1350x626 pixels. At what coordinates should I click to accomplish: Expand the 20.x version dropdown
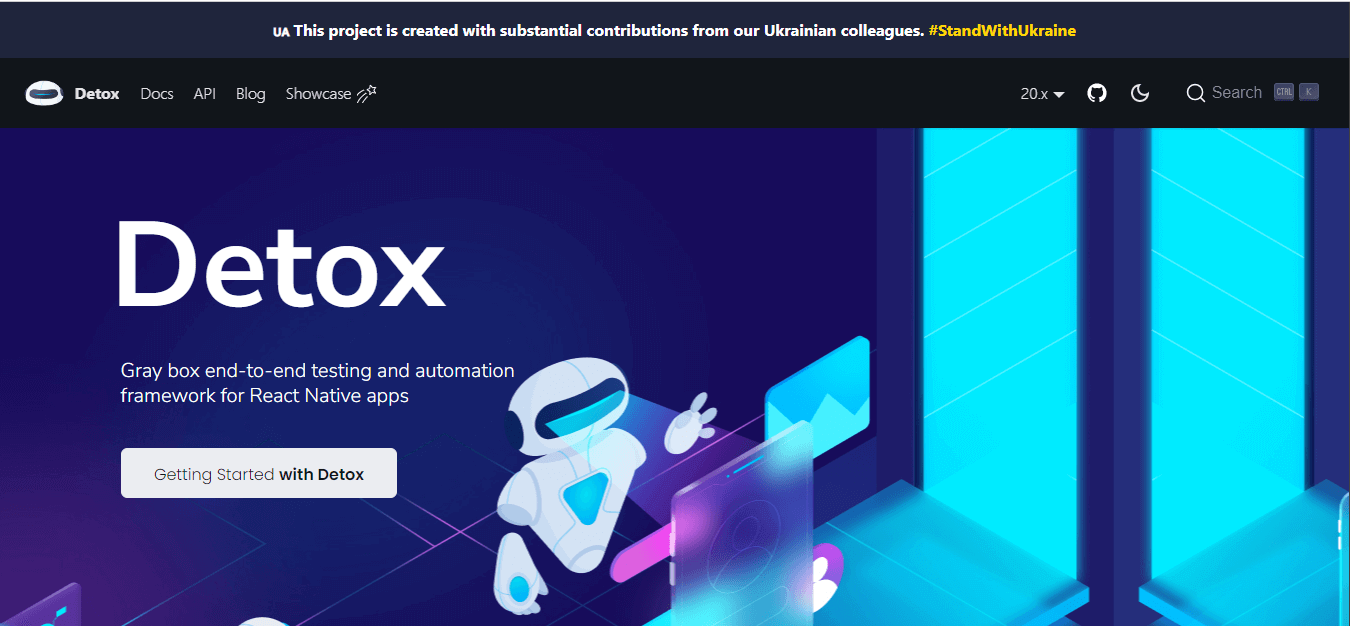pos(1042,94)
